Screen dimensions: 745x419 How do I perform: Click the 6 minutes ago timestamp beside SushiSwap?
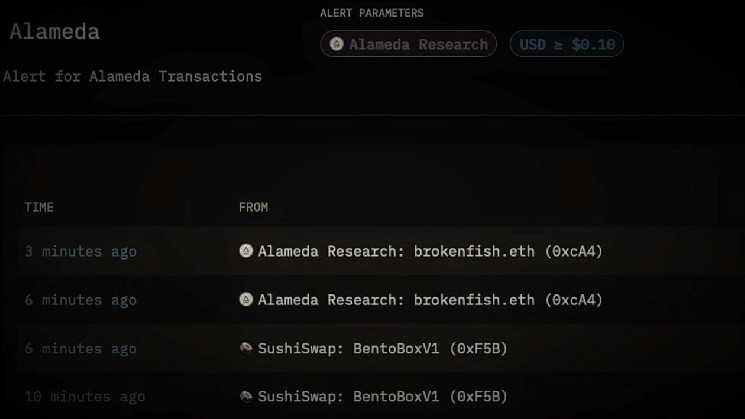tap(80, 348)
